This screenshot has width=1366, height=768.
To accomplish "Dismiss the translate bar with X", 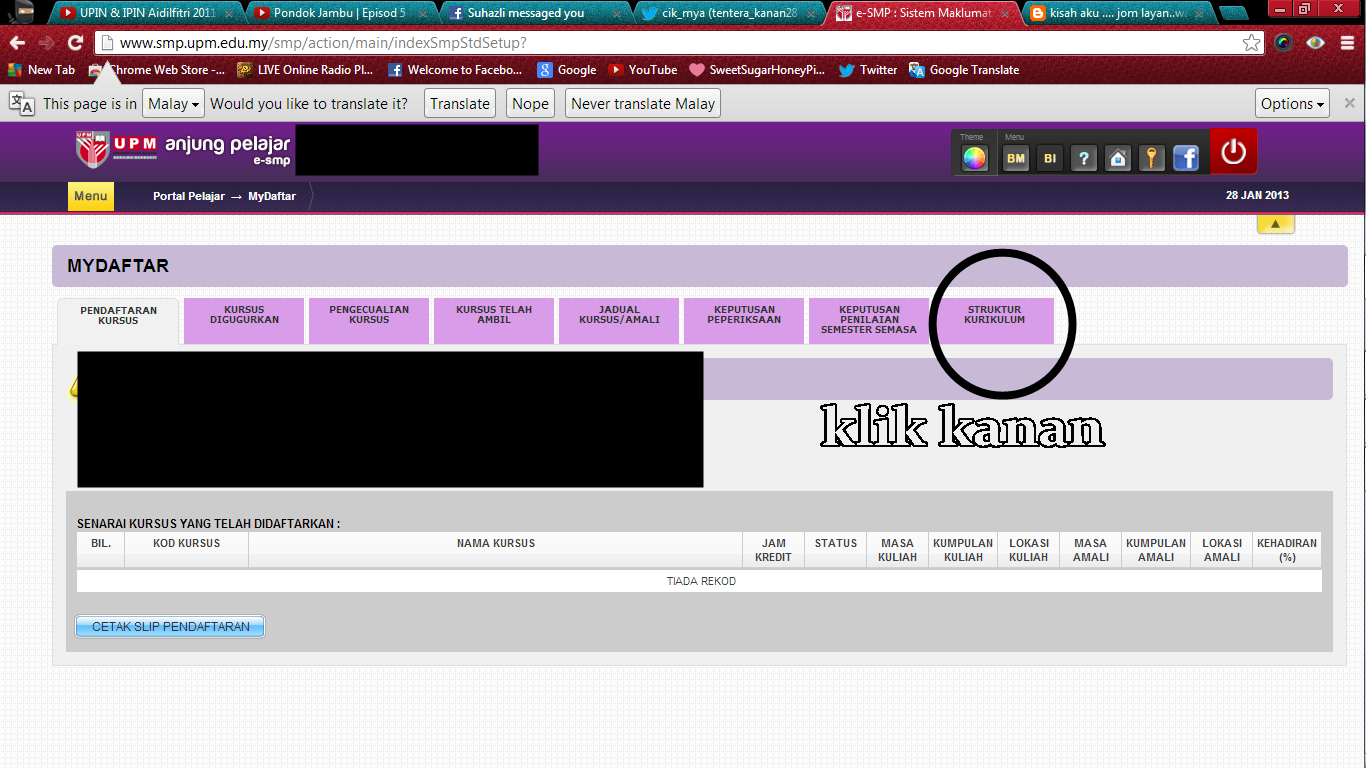I will coord(1350,103).
